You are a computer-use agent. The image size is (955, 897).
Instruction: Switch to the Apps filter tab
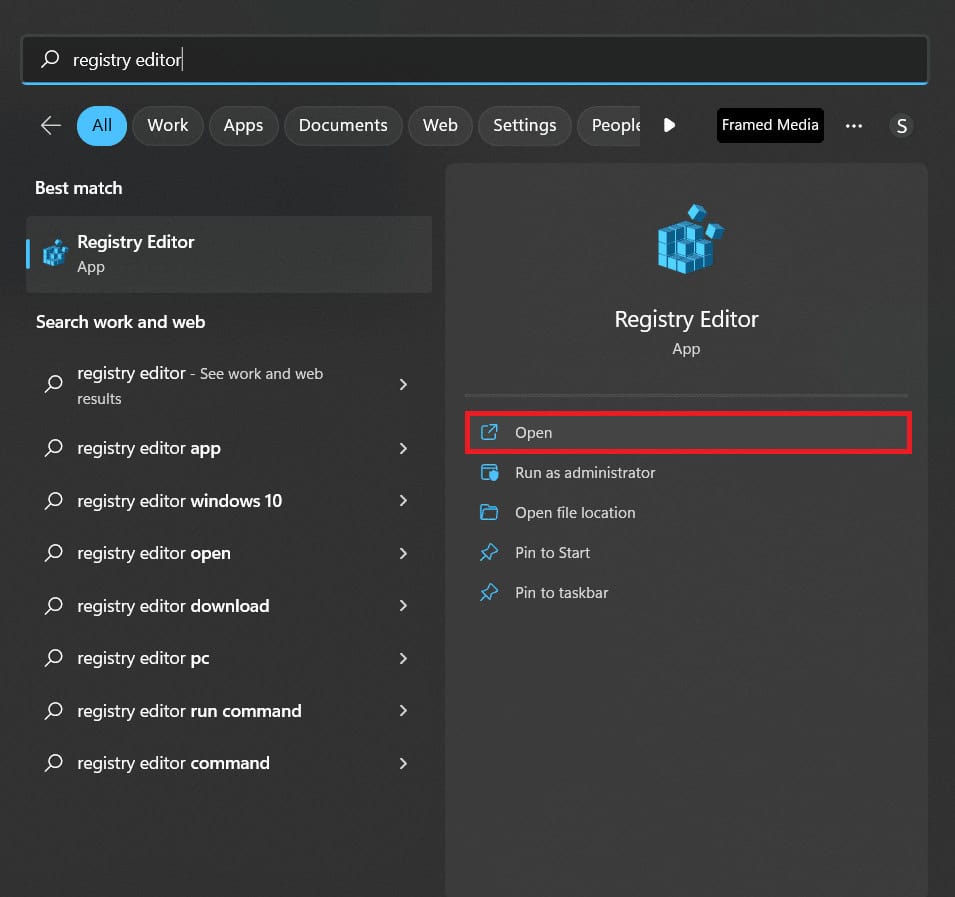[x=244, y=125]
